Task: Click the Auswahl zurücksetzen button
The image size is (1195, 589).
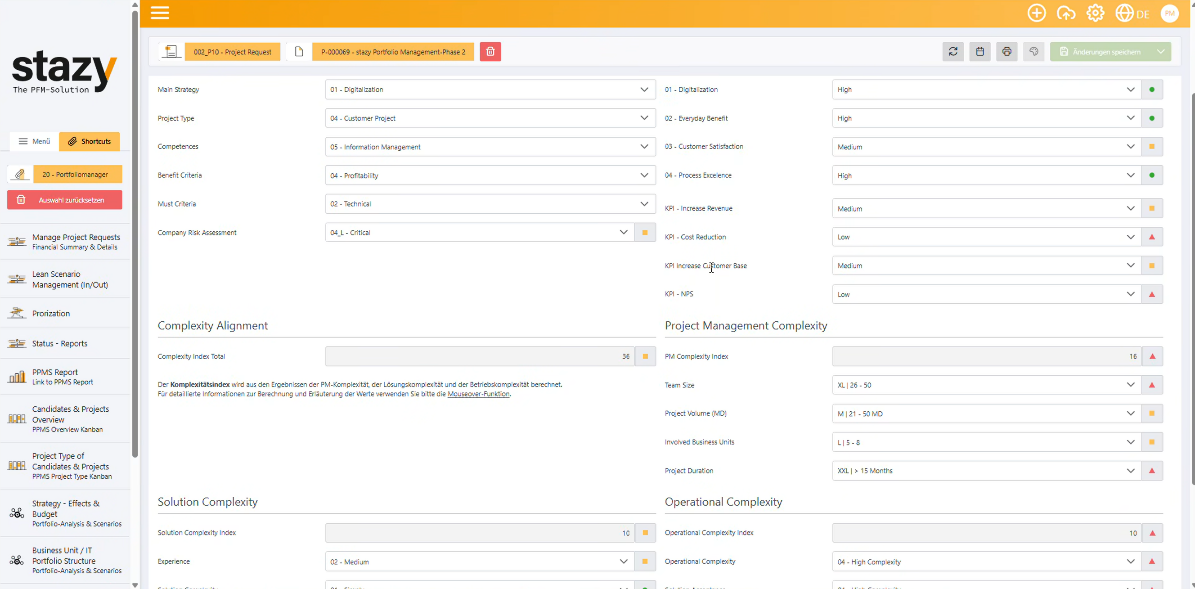Action: (x=65, y=200)
